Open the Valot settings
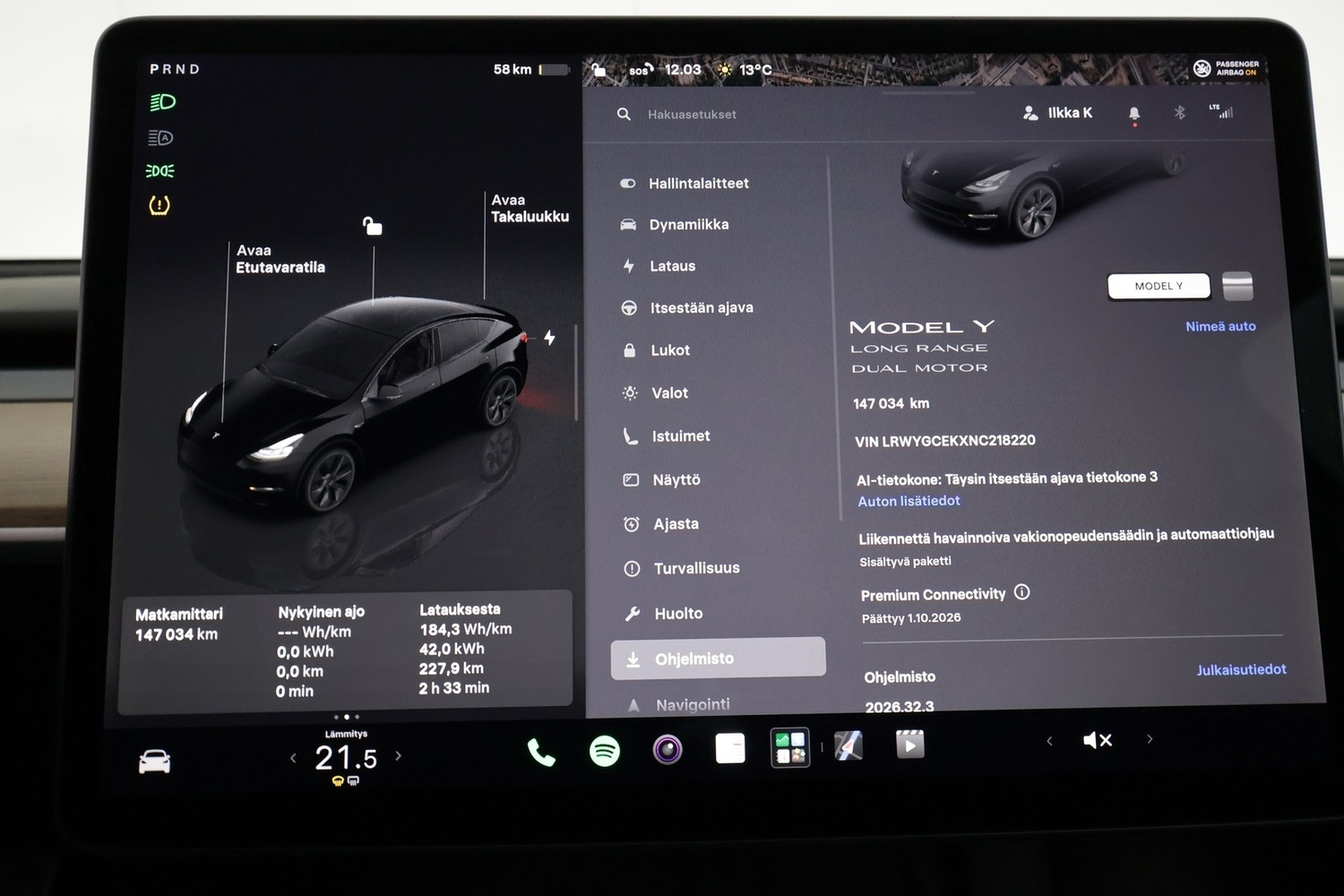This screenshot has width=1344, height=896. tap(655, 393)
